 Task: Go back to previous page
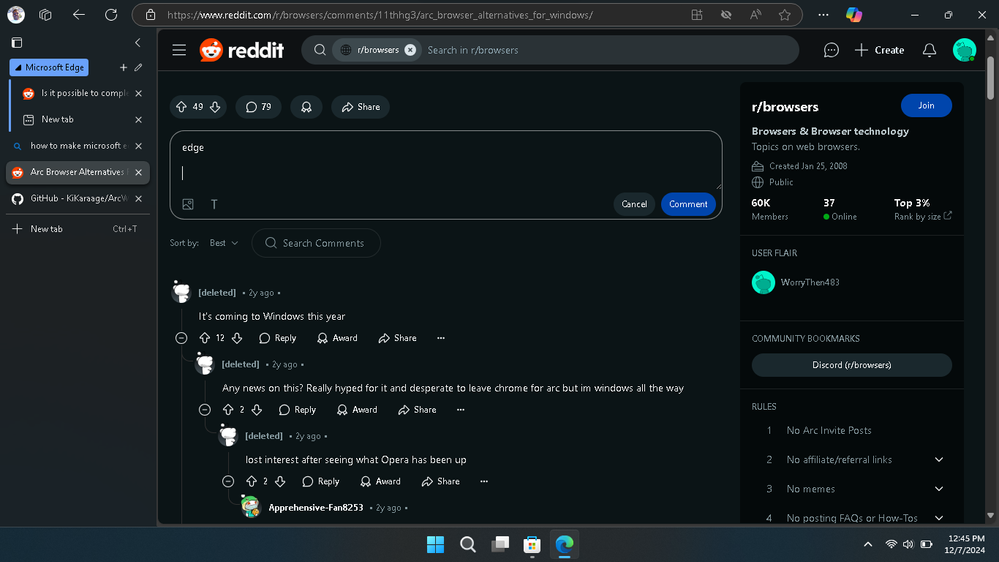[78, 15]
